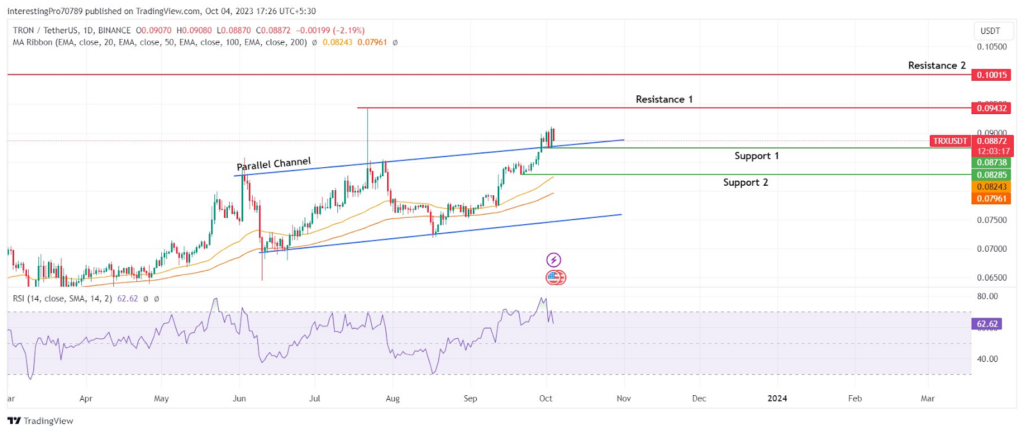Click the −0.00199 (−2.19%) change value
Image resolution: width=1024 pixels, height=433 pixels.
point(328,30)
